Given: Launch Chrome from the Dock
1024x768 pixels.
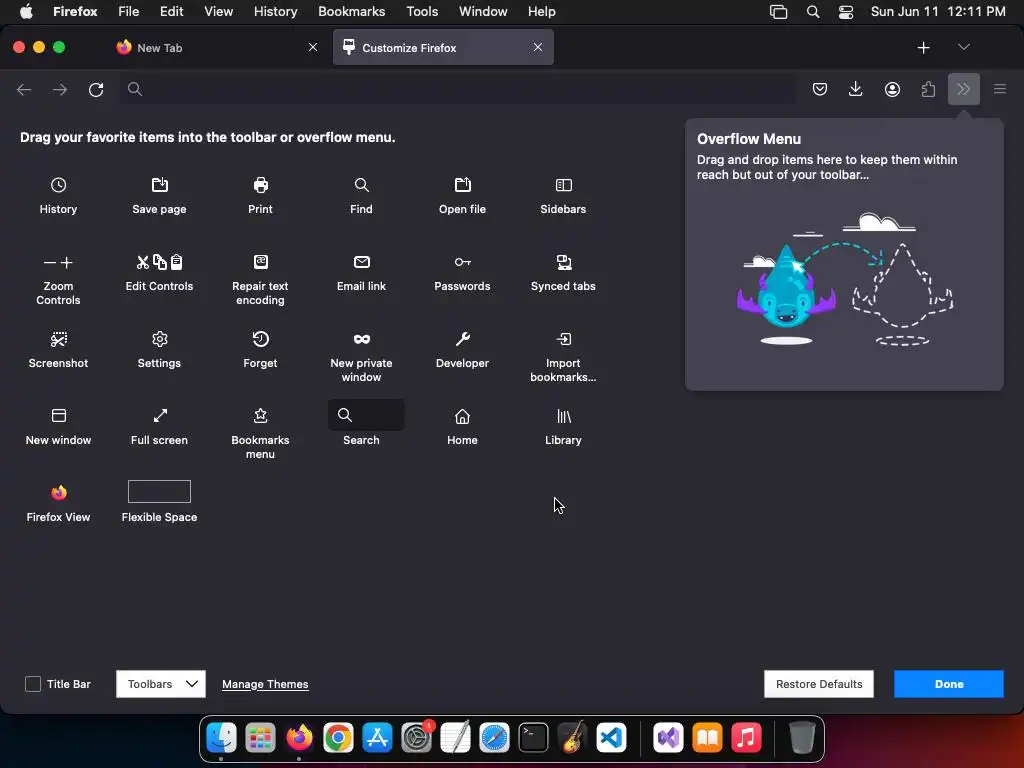Looking at the screenshot, I should [x=338, y=738].
